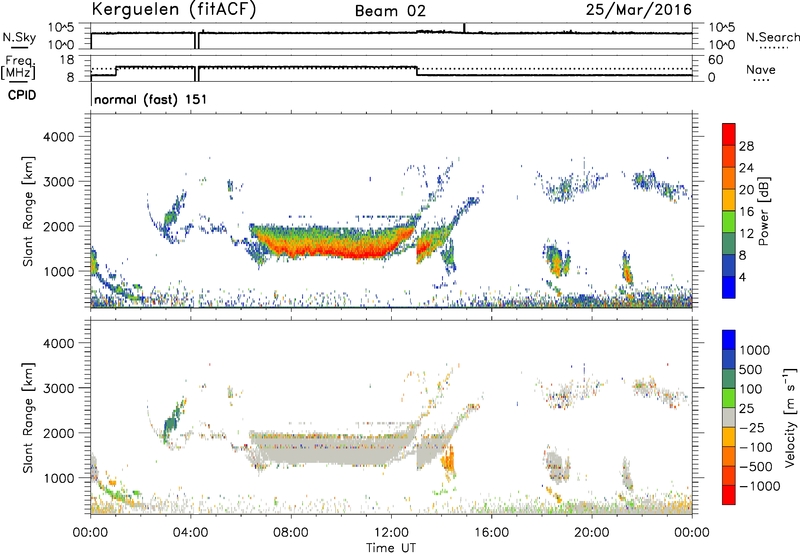The image size is (800, 554).
Task: Click the '20:00' time axis label
Action: 592,533
